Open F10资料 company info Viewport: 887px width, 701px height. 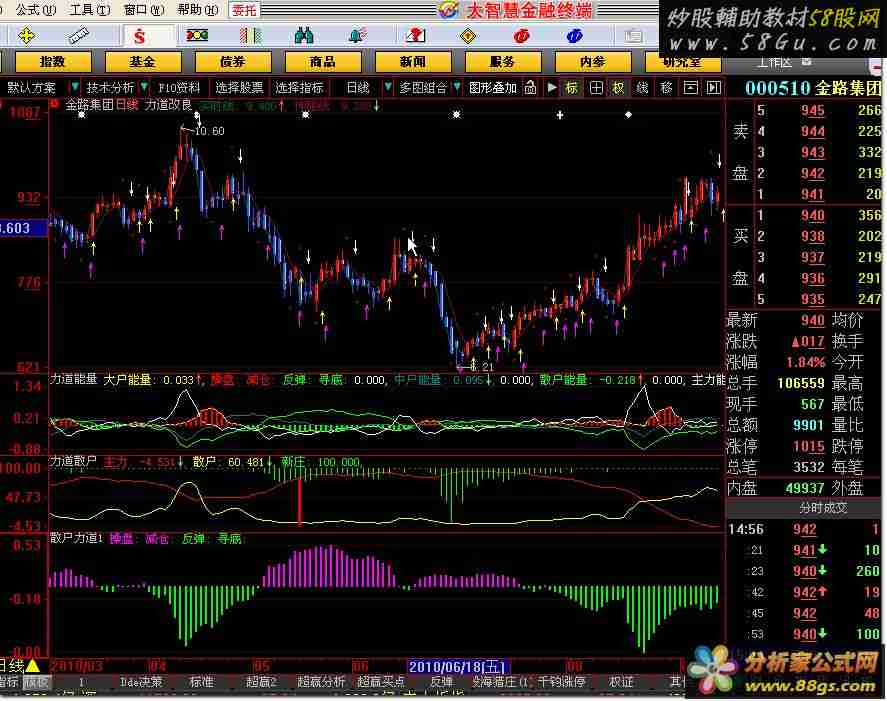coord(179,88)
